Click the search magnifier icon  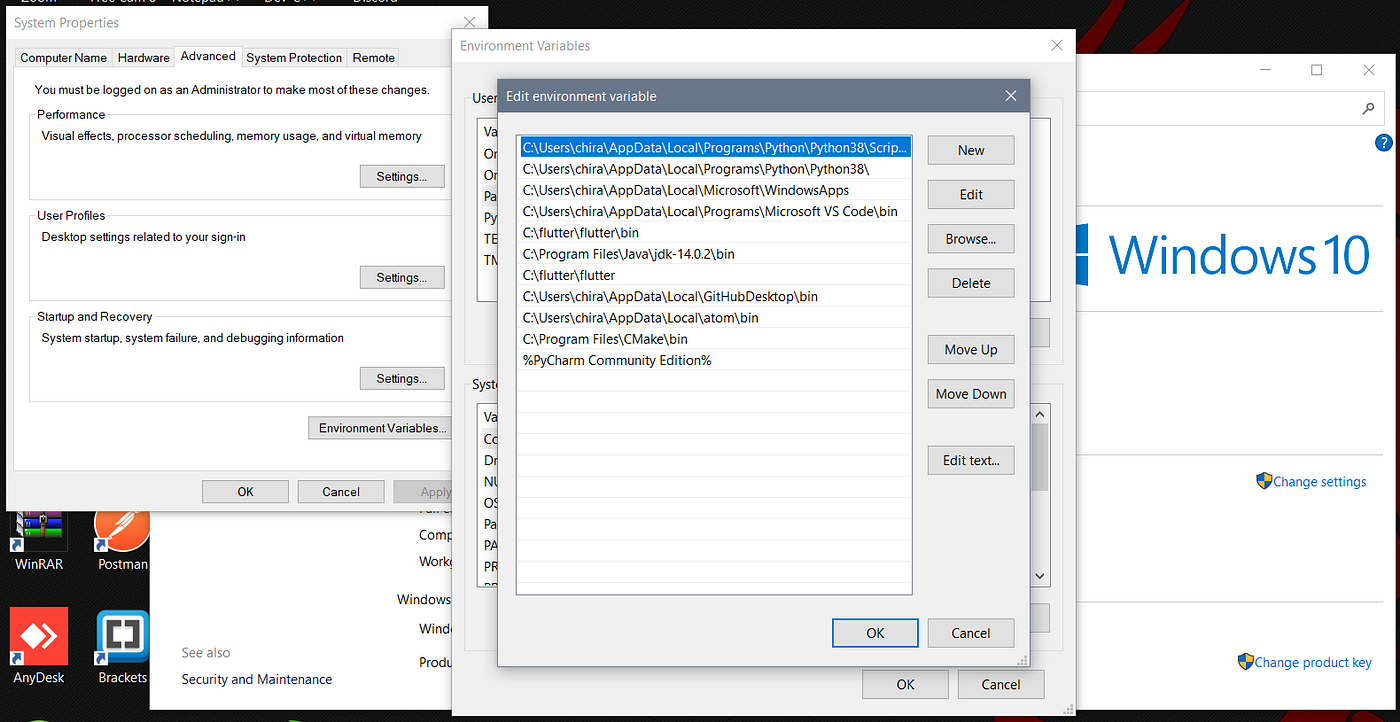click(1368, 110)
